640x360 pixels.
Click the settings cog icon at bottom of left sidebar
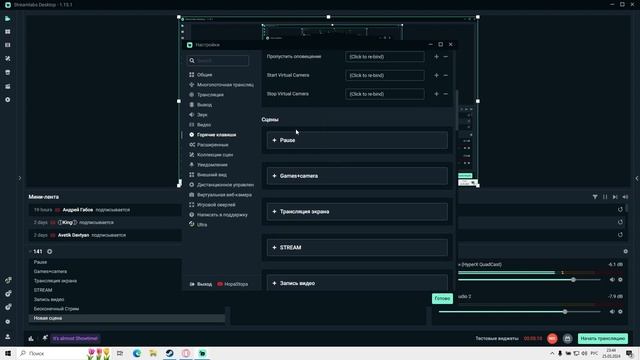(x=8, y=322)
